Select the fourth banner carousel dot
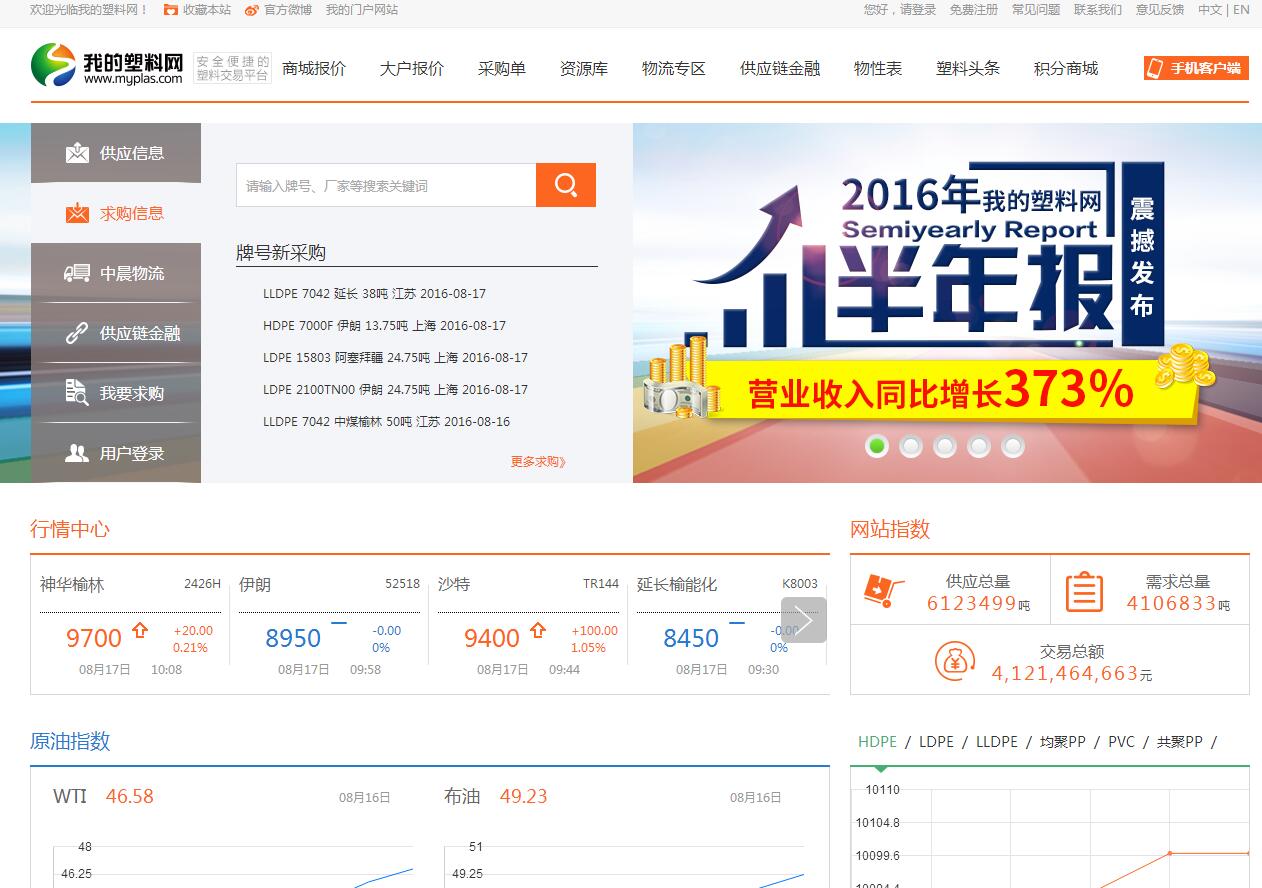The image size is (1262, 888). [979, 446]
